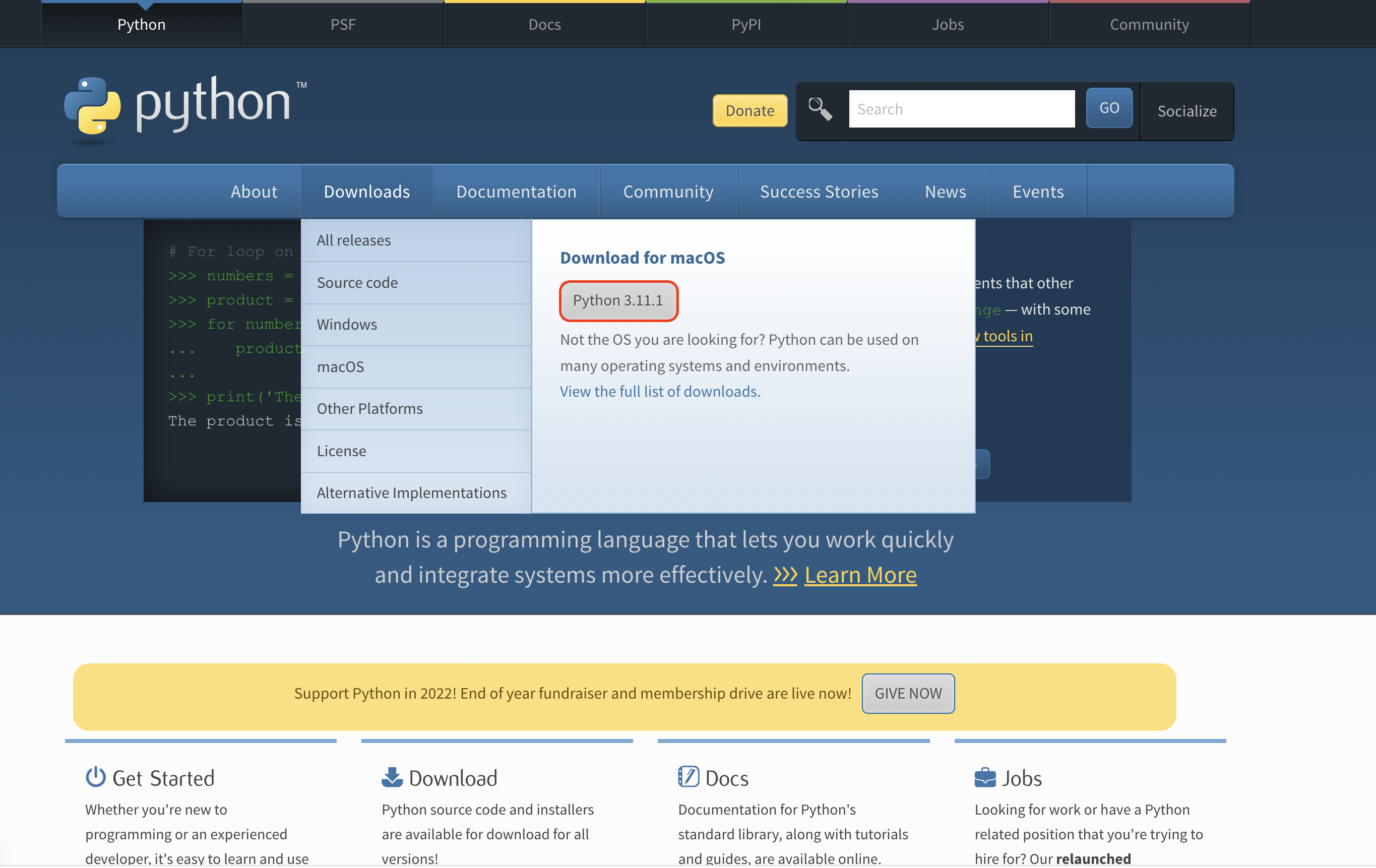
Task: Open the PSF top tab
Action: pos(343,24)
